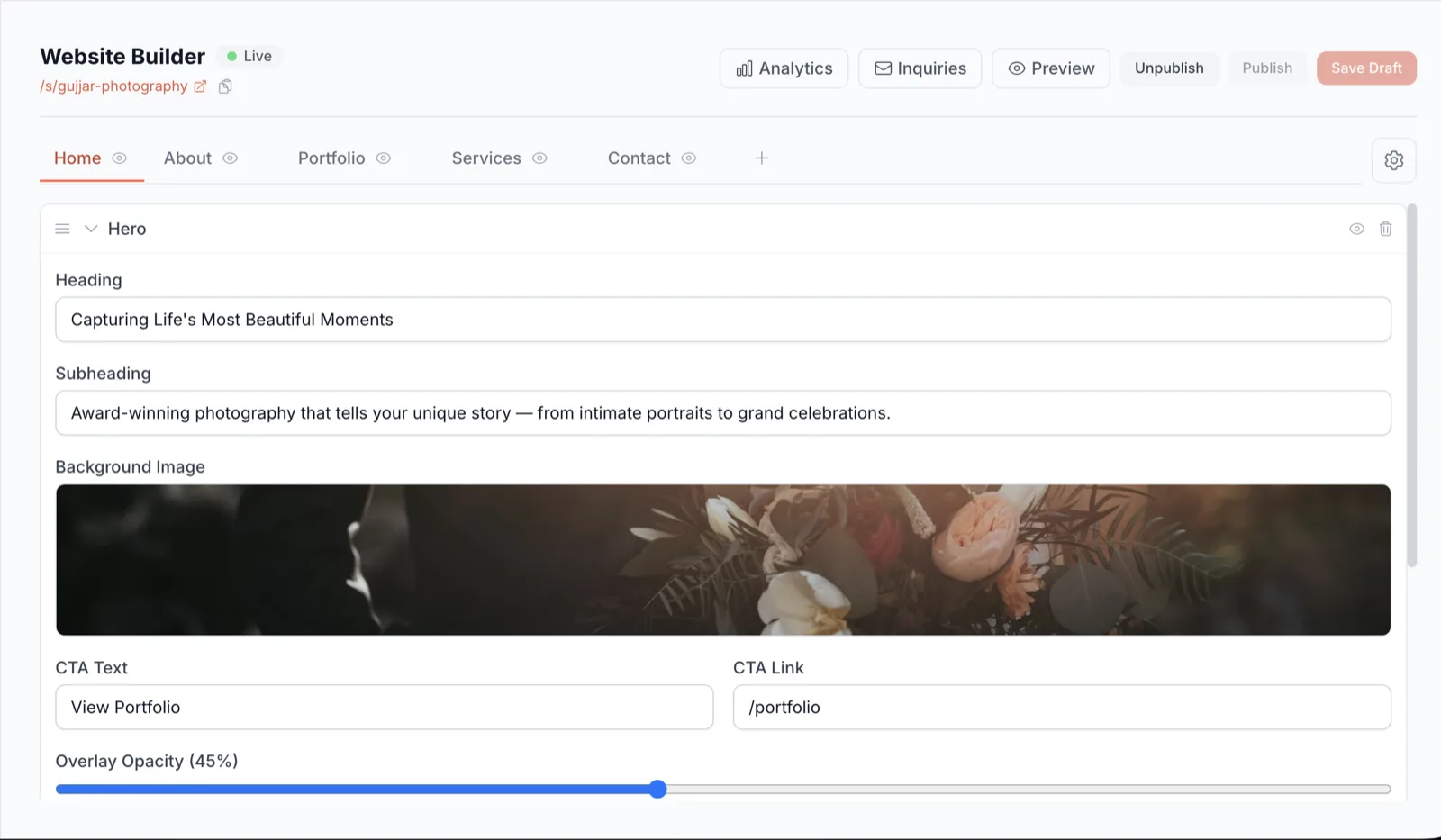Click the Unpublish button

(1169, 68)
